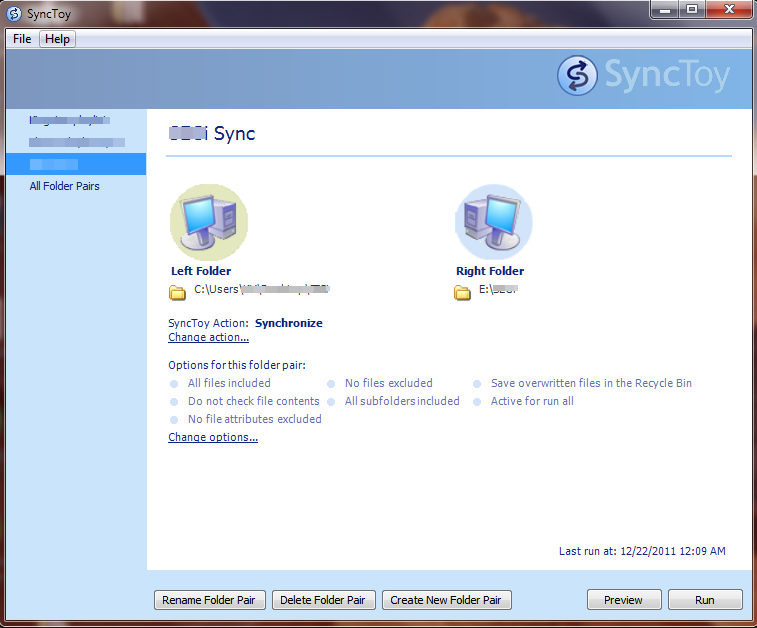Preview the sync operation
Image resolution: width=757 pixels, height=628 pixels.
(624, 600)
